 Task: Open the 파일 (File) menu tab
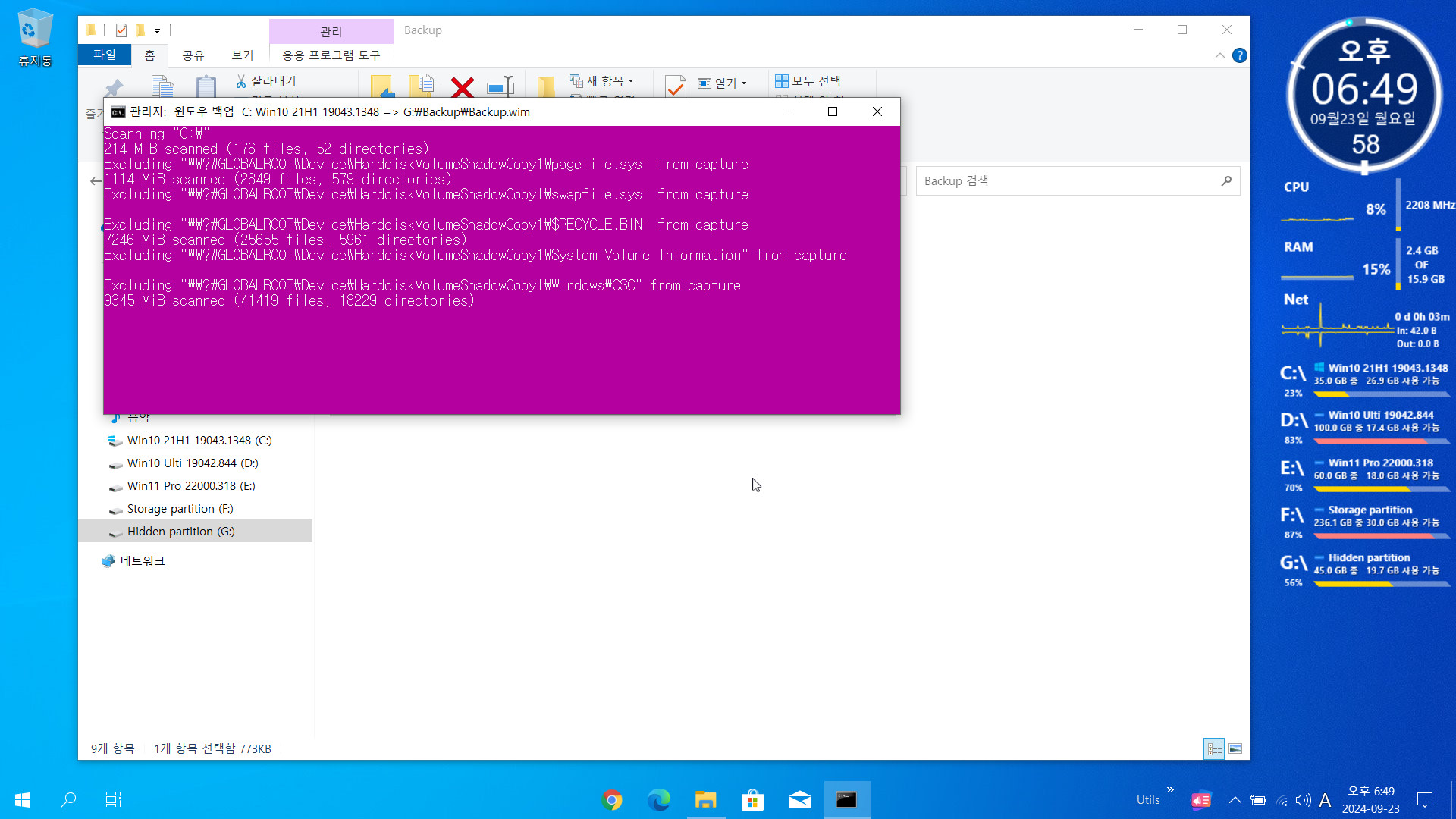tap(104, 55)
